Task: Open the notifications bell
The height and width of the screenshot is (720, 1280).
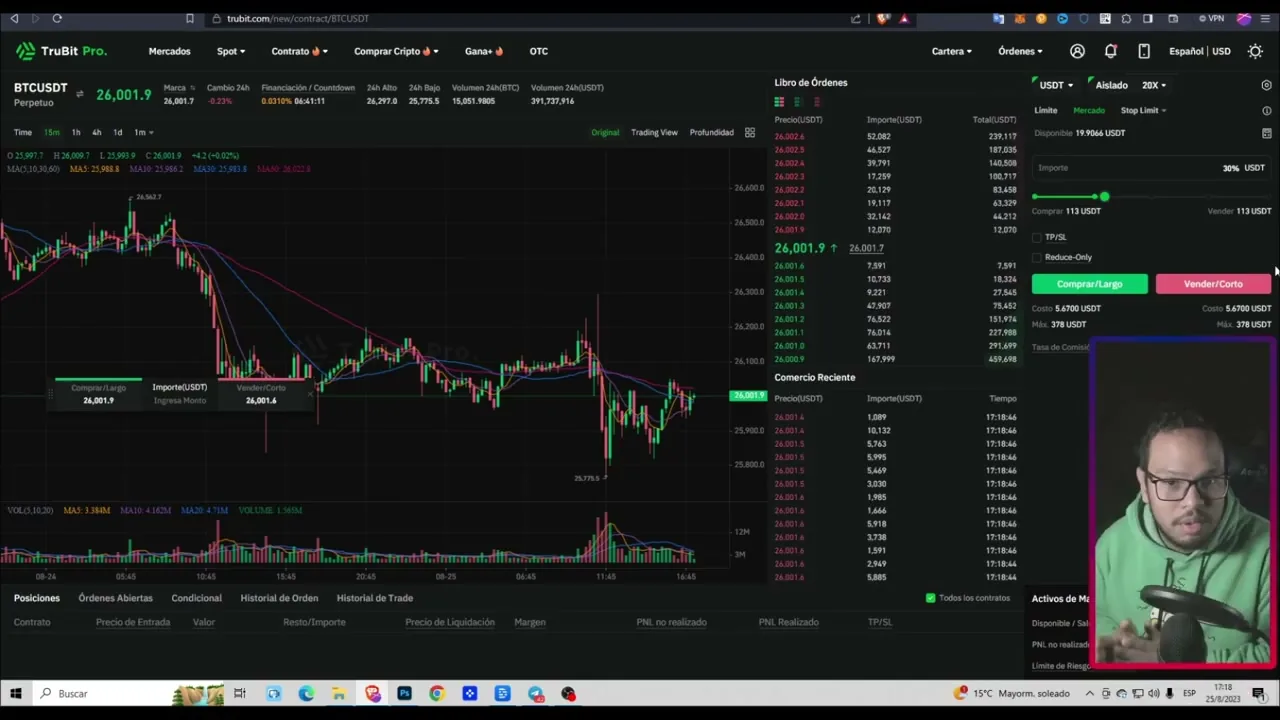Action: [1110, 51]
